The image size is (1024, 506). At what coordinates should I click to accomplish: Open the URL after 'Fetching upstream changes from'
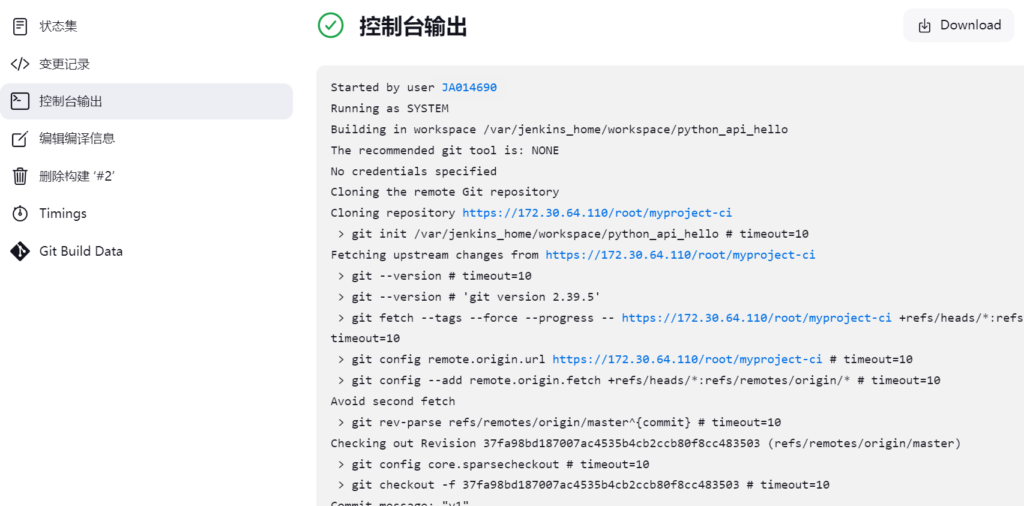click(680, 255)
